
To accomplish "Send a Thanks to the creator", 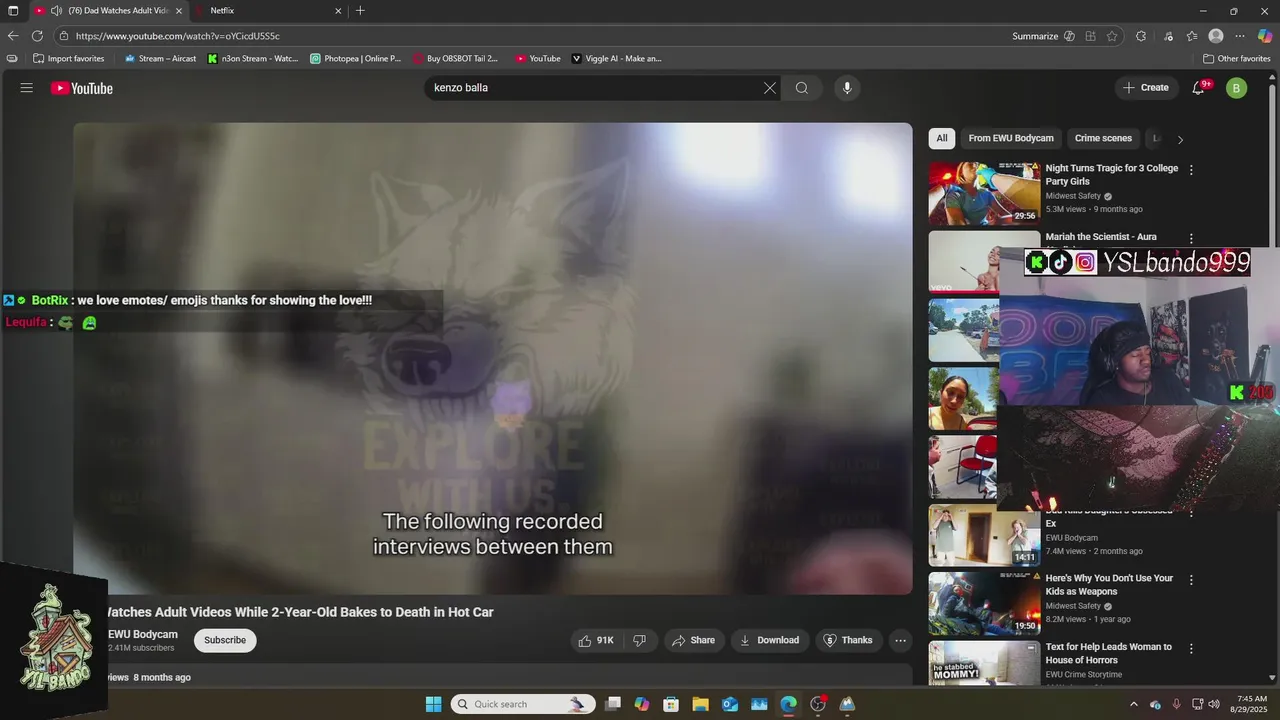I will pyautogui.click(x=848, y=640).
